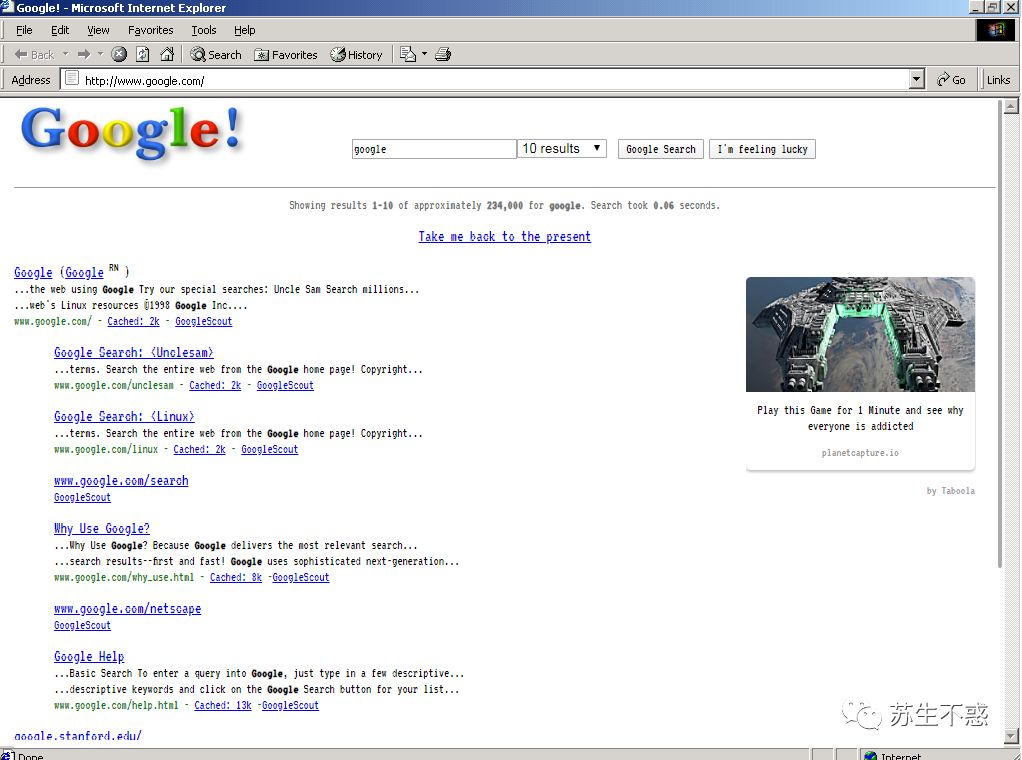
Task: Click the Print toolbar icon
Action: tap(443, 55)
